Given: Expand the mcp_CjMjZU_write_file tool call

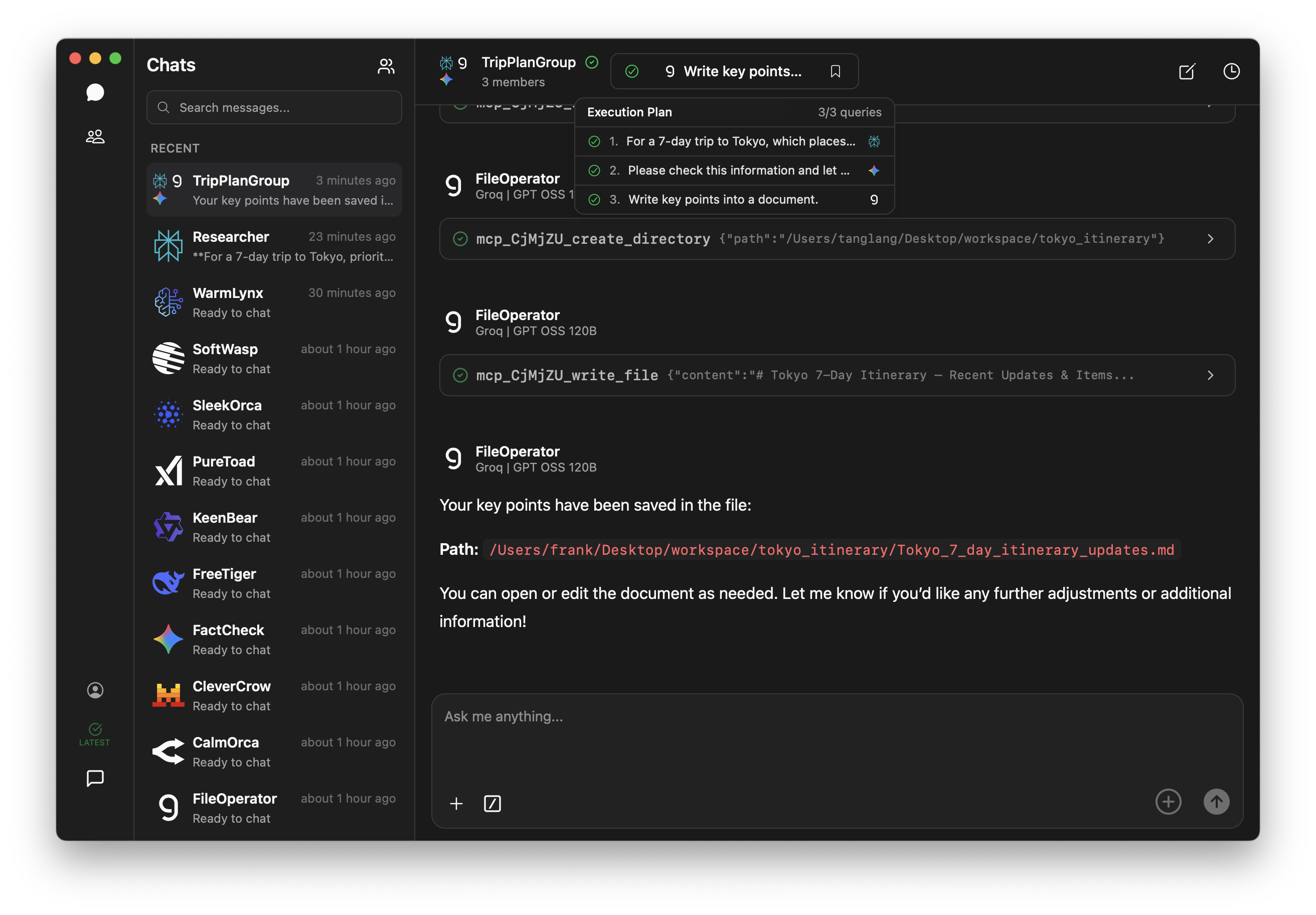Looking at the screenshot, I should point(837,375).
